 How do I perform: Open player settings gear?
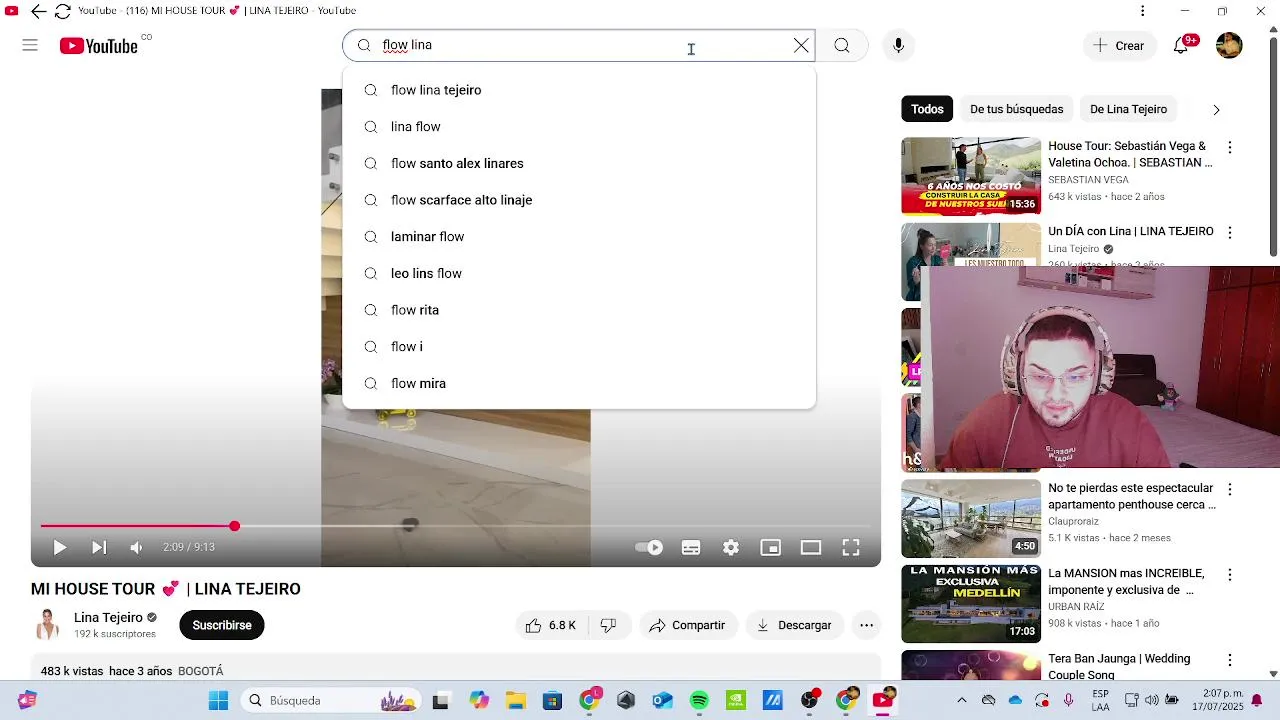pos(731,547)
